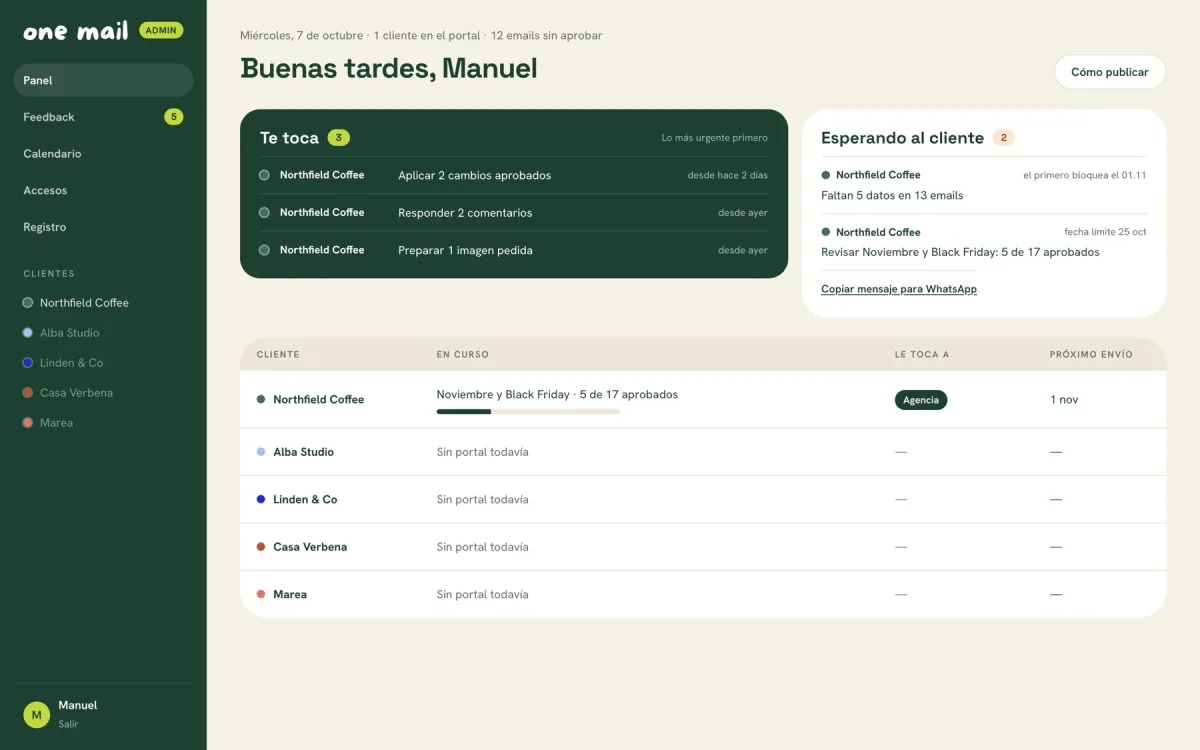Open Accesos in the sidebar
The width and height of the screenshot is (1200, 750).
[x=103, y=190]
